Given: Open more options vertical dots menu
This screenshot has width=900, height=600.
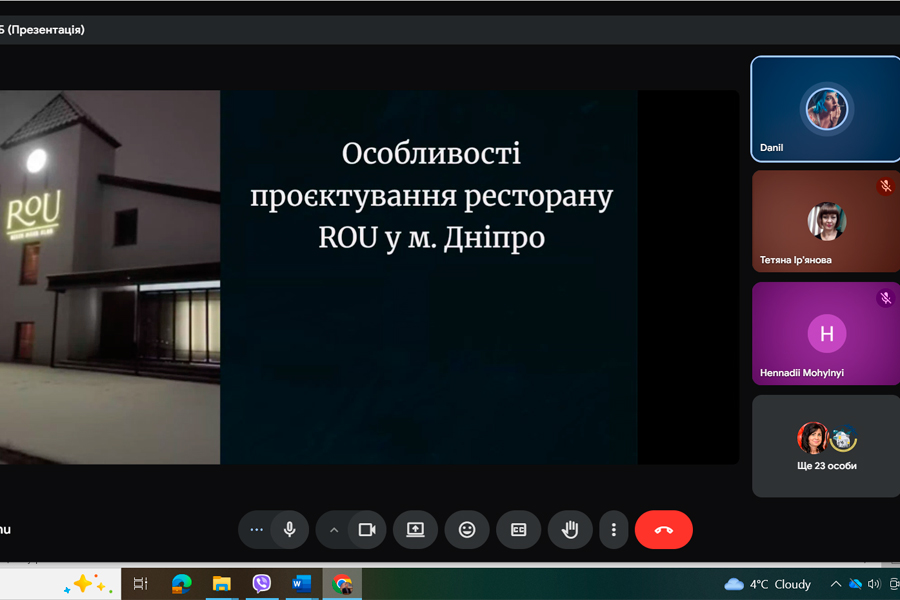Looking at the screenshot, I should (x=614, y=529).
